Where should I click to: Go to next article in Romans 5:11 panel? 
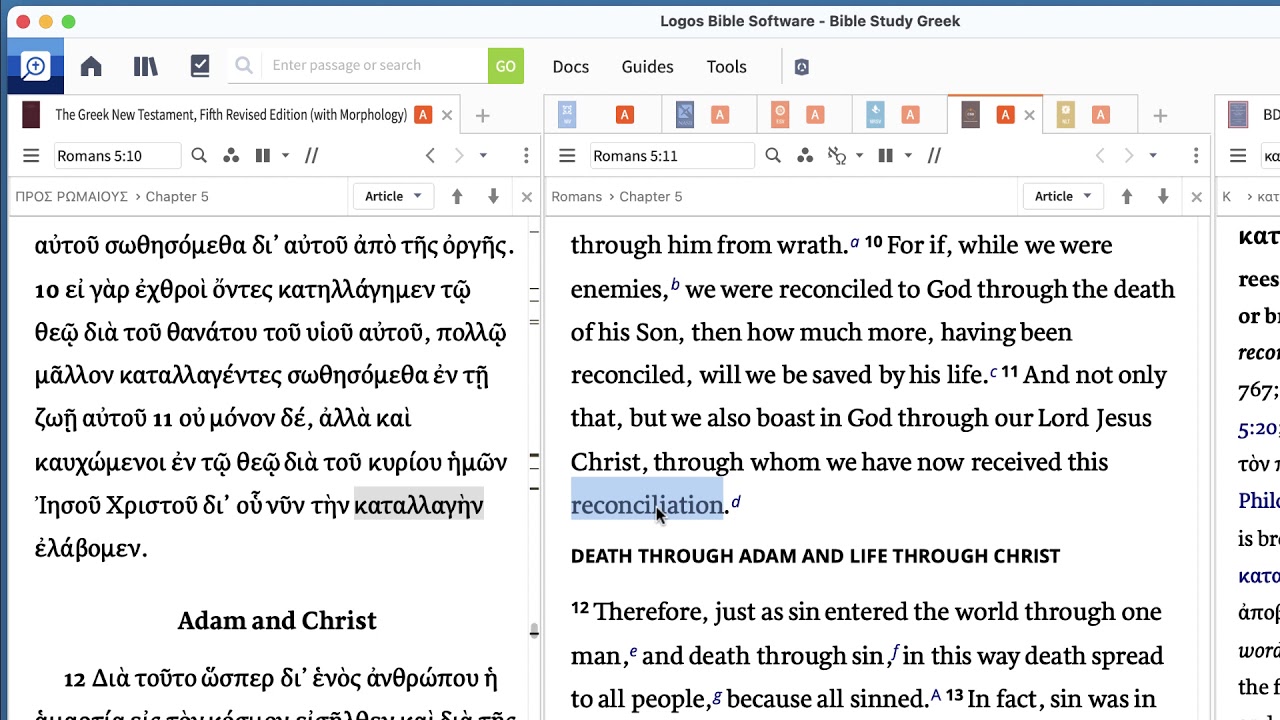pos(1163,197)
